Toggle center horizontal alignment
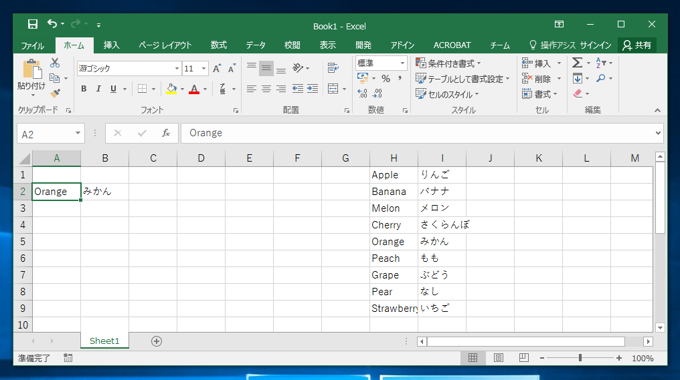This screenshot has width=680, height=380. click(x=266, y=89)
